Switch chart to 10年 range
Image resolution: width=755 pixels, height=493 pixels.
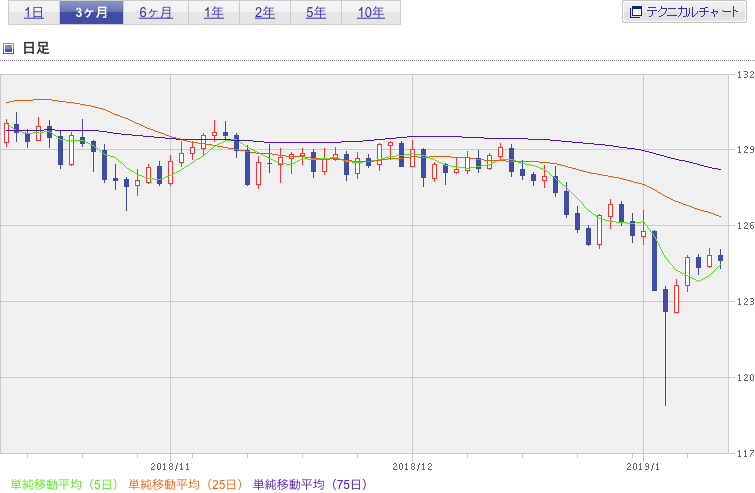(371, 13)
